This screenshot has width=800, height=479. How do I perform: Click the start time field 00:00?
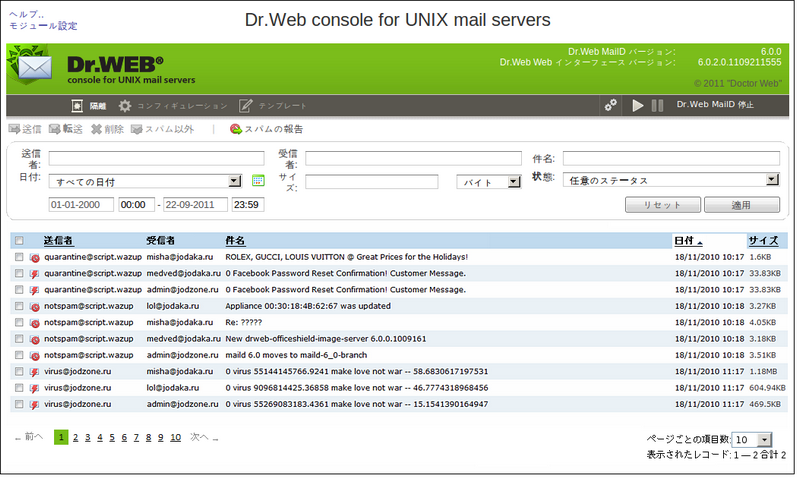(136, 205)
